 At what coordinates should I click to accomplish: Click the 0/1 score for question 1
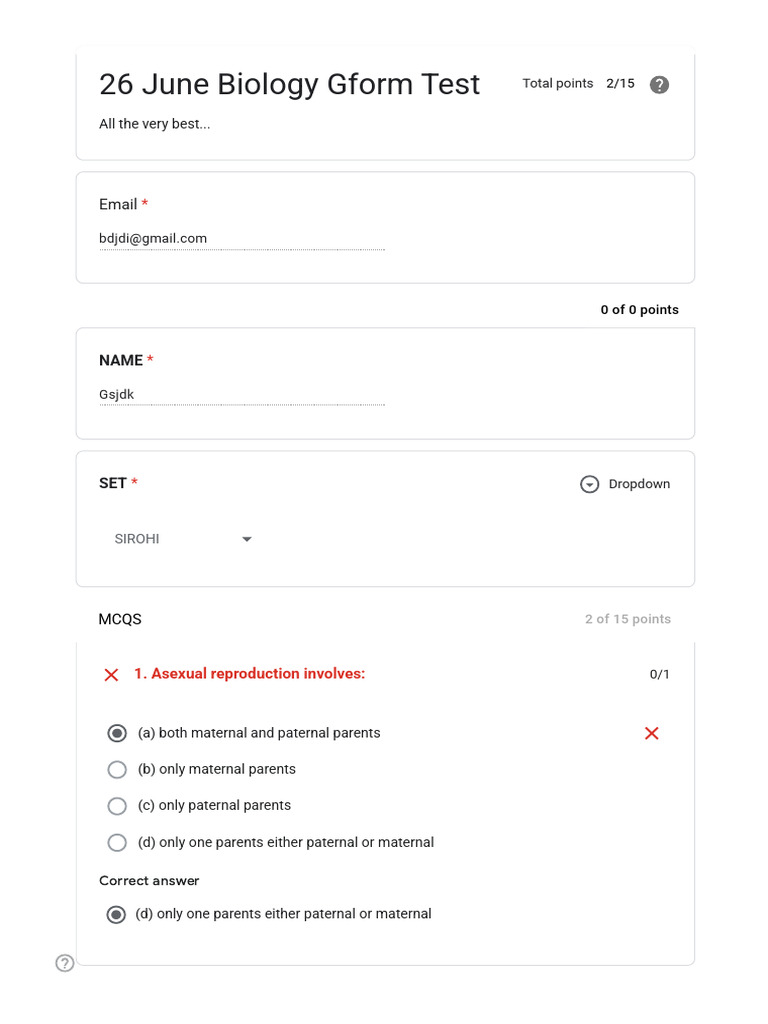(x=660, y=674)
